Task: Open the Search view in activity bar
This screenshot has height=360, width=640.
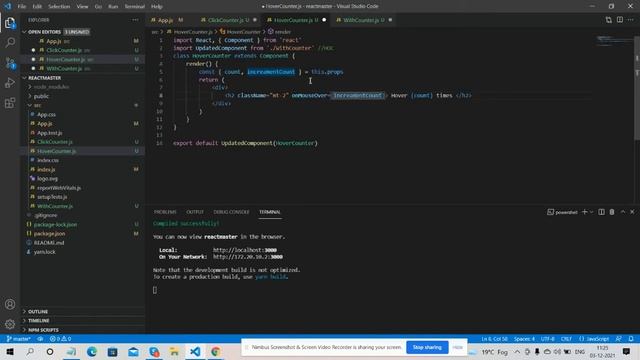Action: click(x=10, y=42)
